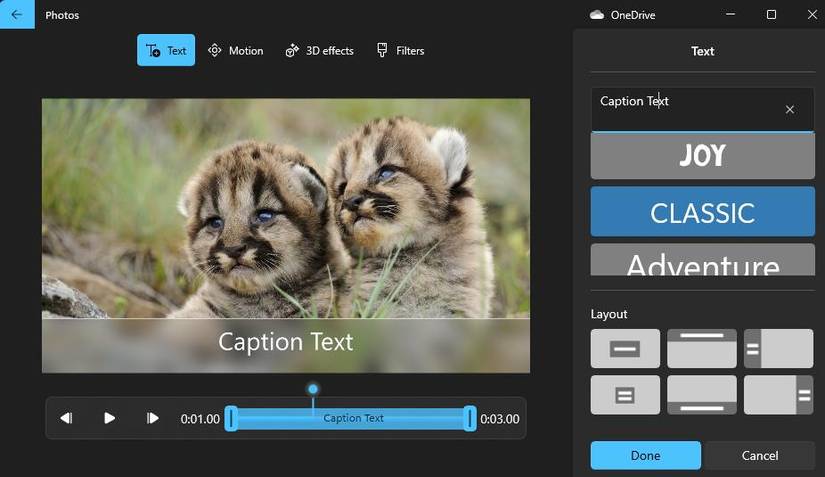This screenshot has height=477, width=825.
Task: Click the OneDrive cloud icon
Action: [597, 15]
